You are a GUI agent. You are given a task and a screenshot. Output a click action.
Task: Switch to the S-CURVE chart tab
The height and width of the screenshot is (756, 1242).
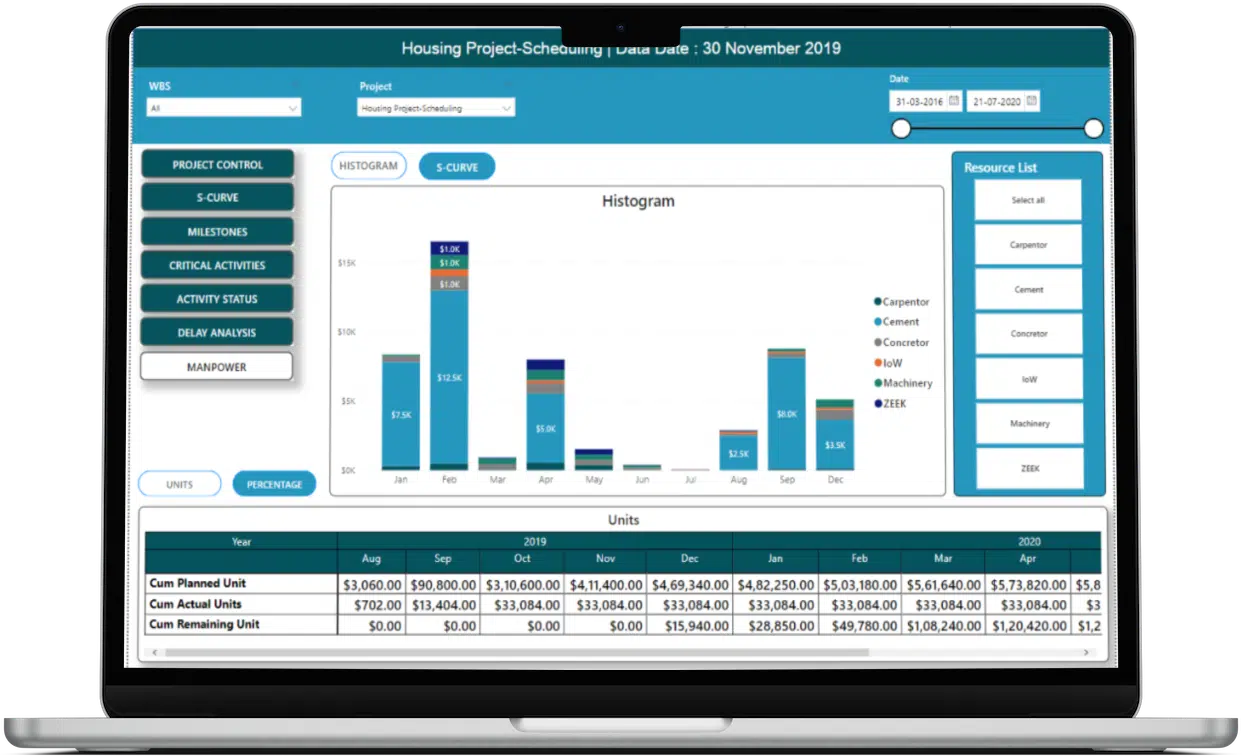tap(457, 167)
